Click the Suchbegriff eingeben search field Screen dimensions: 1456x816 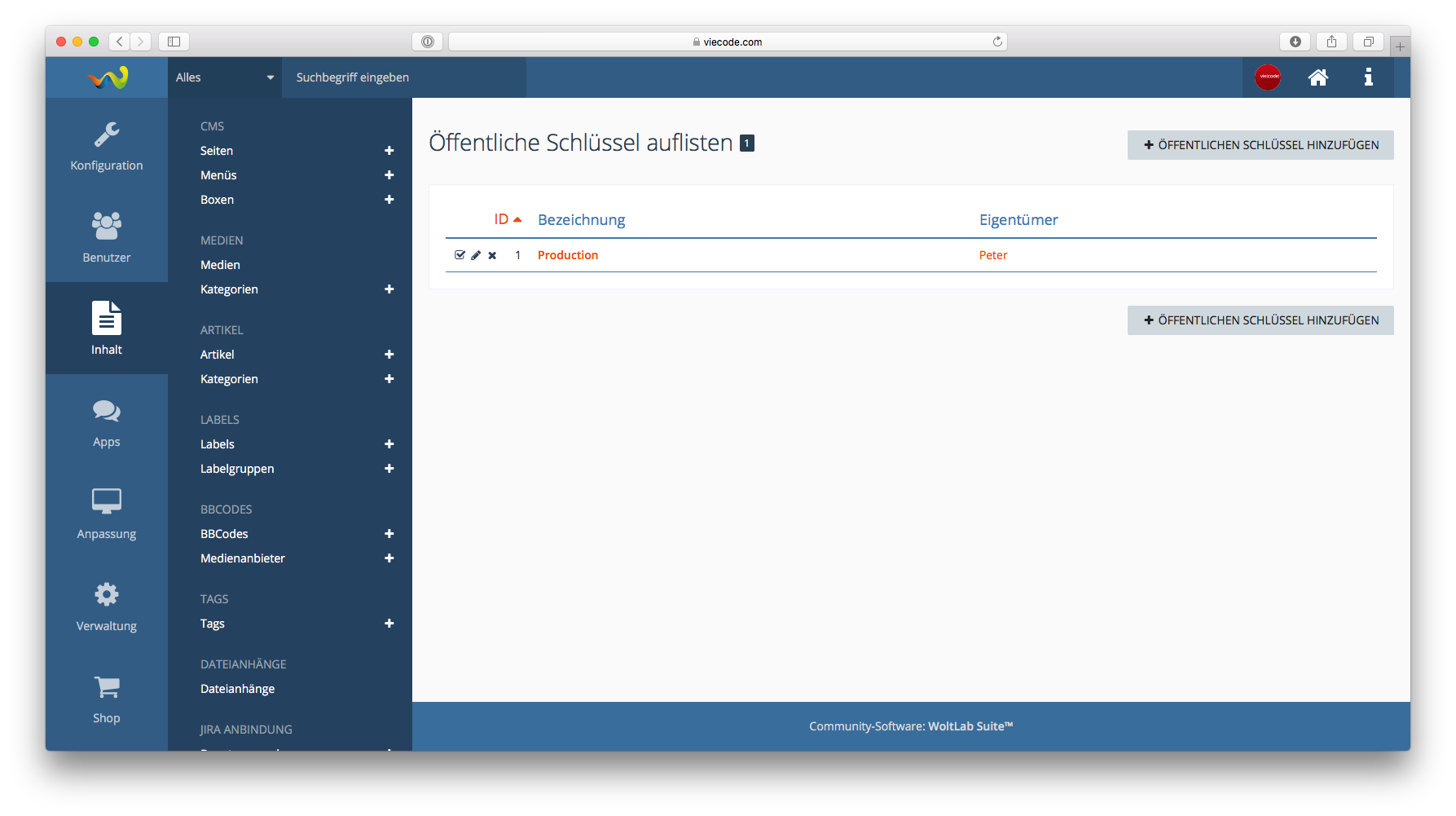click(403, 77)
